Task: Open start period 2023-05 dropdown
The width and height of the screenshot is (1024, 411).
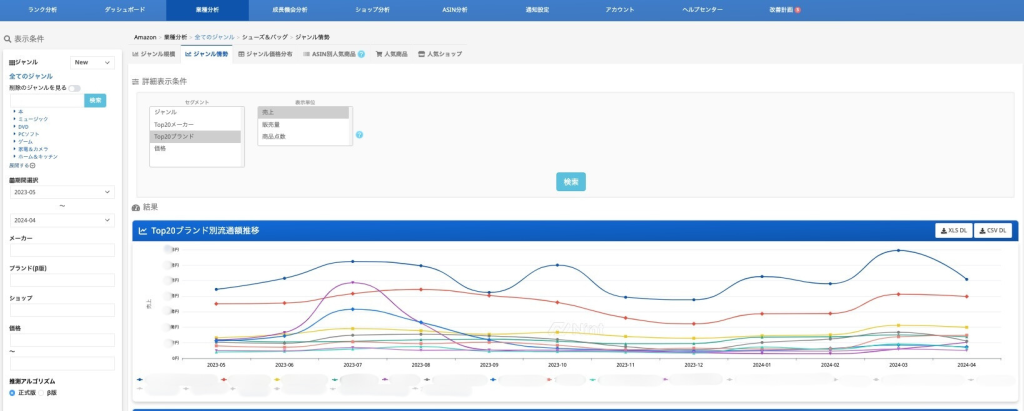Action: (62, 192)
